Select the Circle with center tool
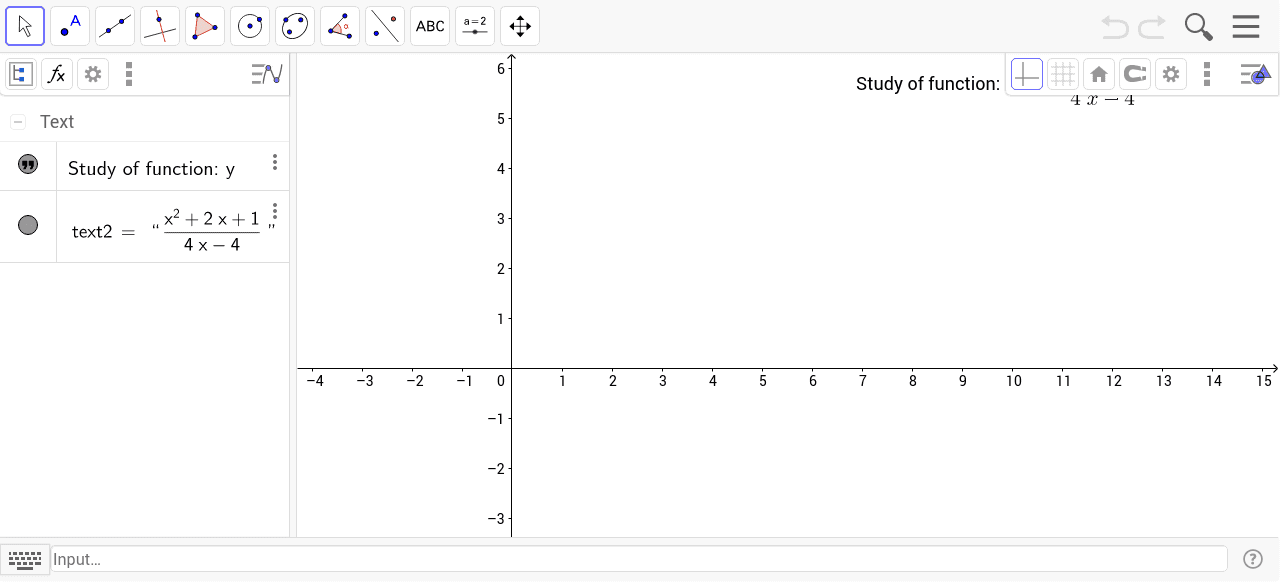Image resolution: width=1280 pixels, height=582 pixels. click(x=250, y=26)
